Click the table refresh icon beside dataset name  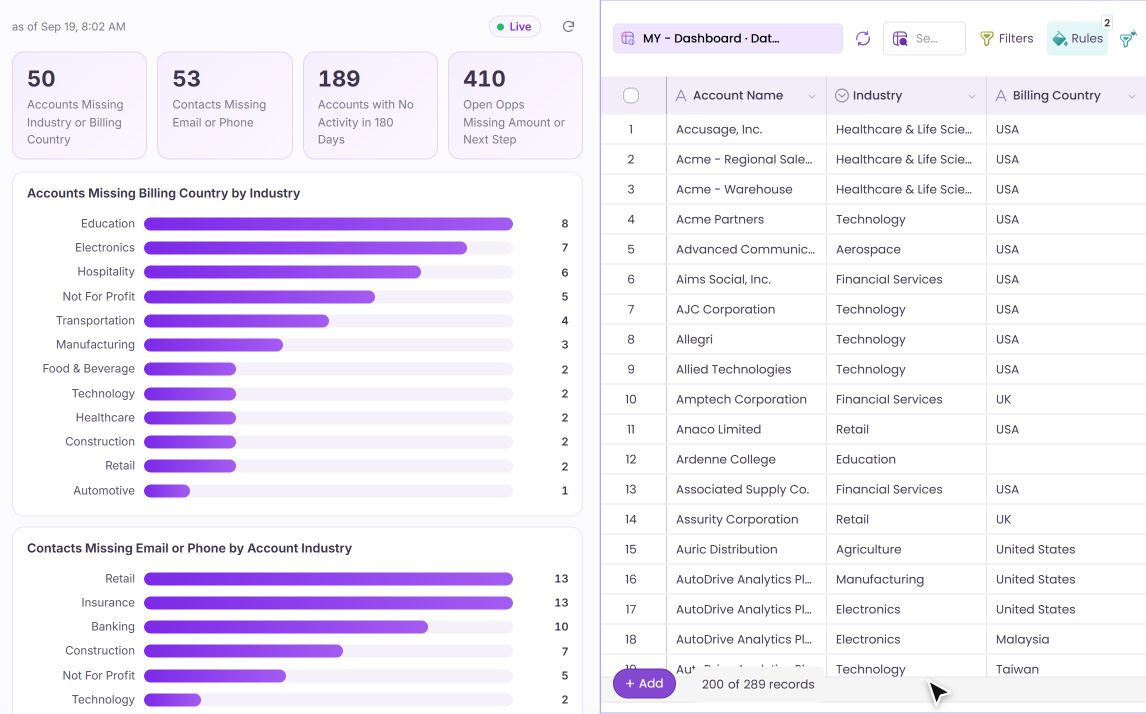click(863, 38)
